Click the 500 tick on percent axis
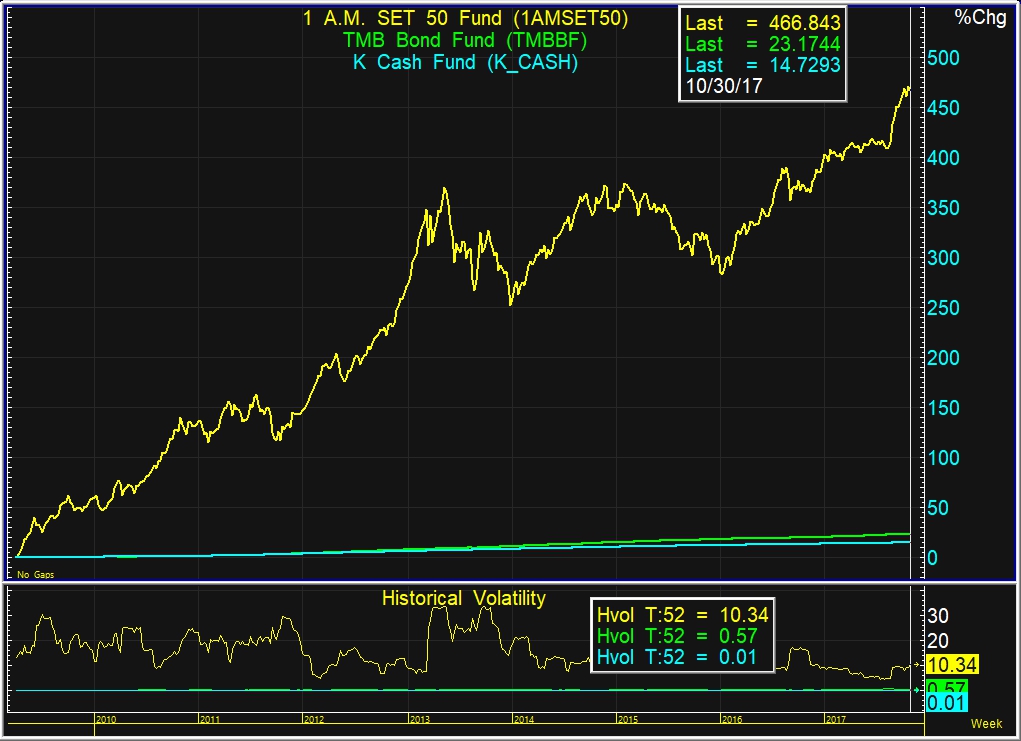This screenshot has height=741, width=1021. tap(943, 58)
